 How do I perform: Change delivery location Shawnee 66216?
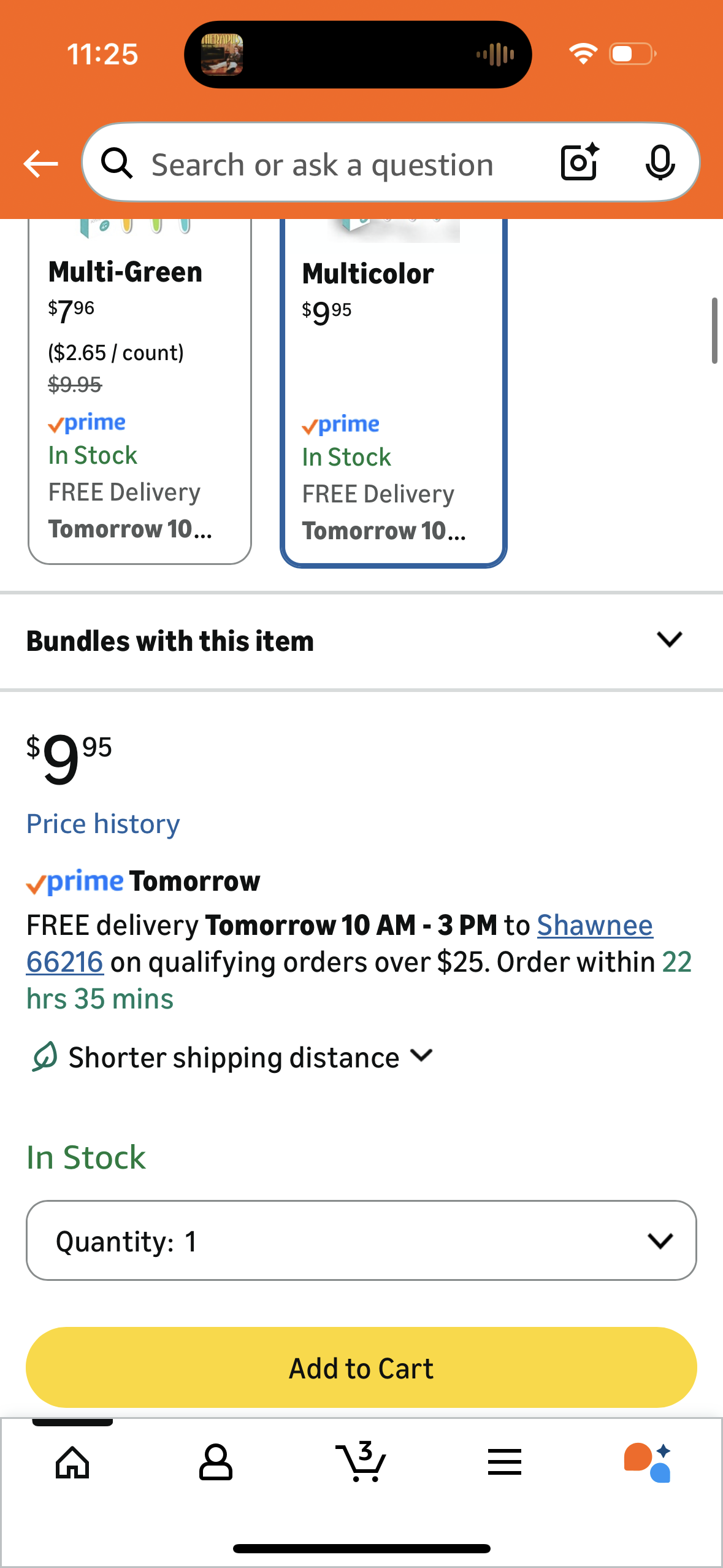pos(594,925)
